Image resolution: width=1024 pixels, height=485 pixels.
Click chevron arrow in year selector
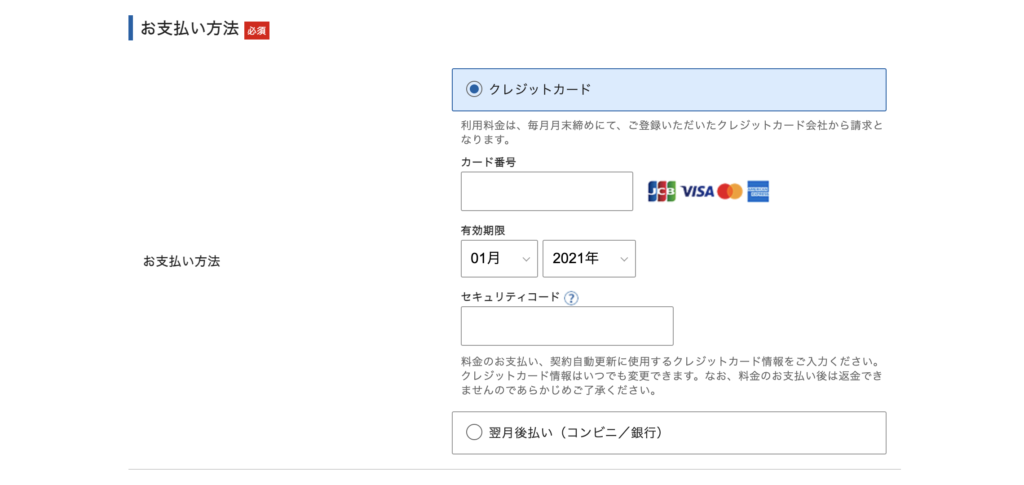(624, 259)
